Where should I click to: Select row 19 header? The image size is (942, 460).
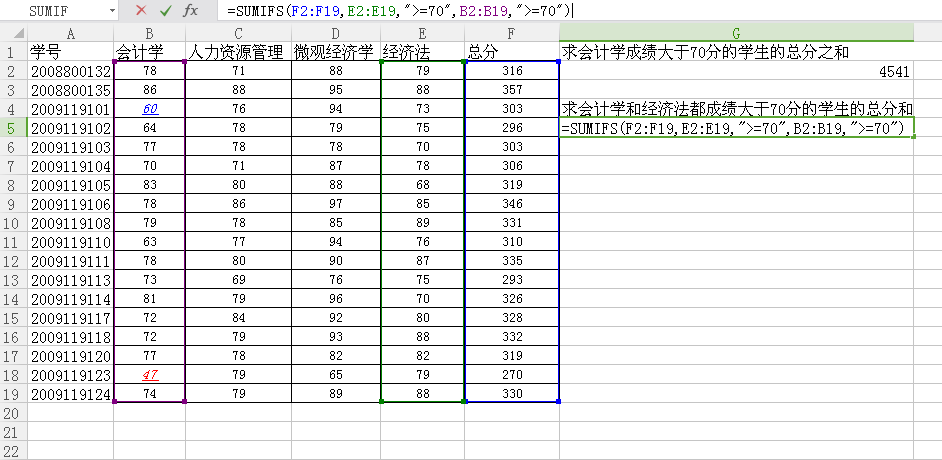tap(13, 394)
